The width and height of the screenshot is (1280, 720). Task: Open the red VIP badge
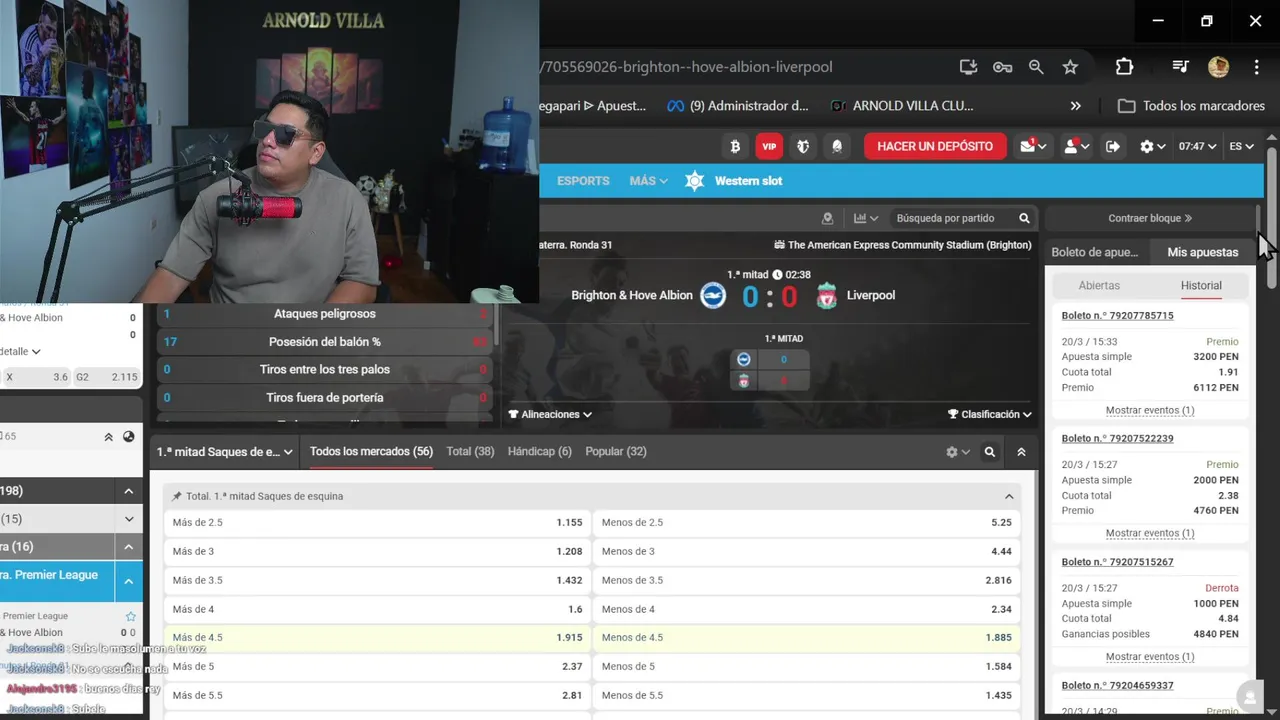(x=769, y=146)
